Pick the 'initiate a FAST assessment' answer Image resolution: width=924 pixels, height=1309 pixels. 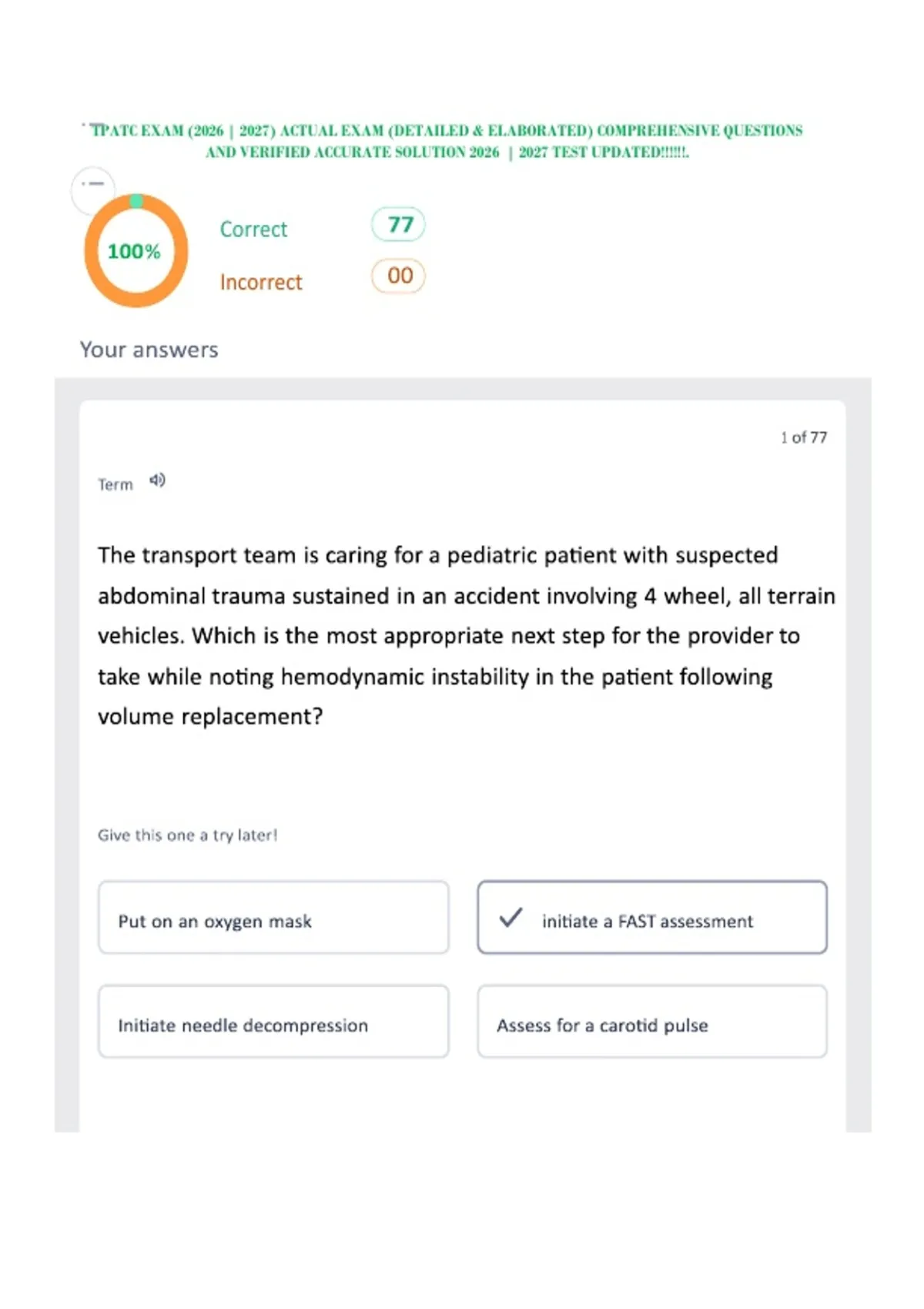pos(652,918)
